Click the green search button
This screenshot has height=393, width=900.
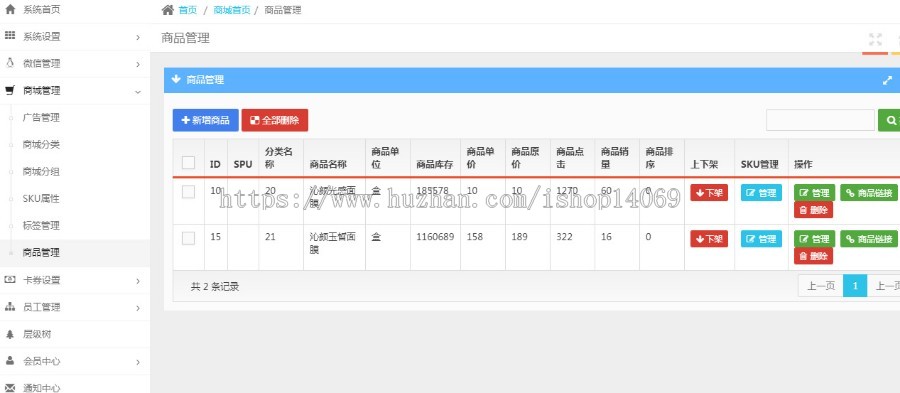pyautogui.click(x=889, y=120)
